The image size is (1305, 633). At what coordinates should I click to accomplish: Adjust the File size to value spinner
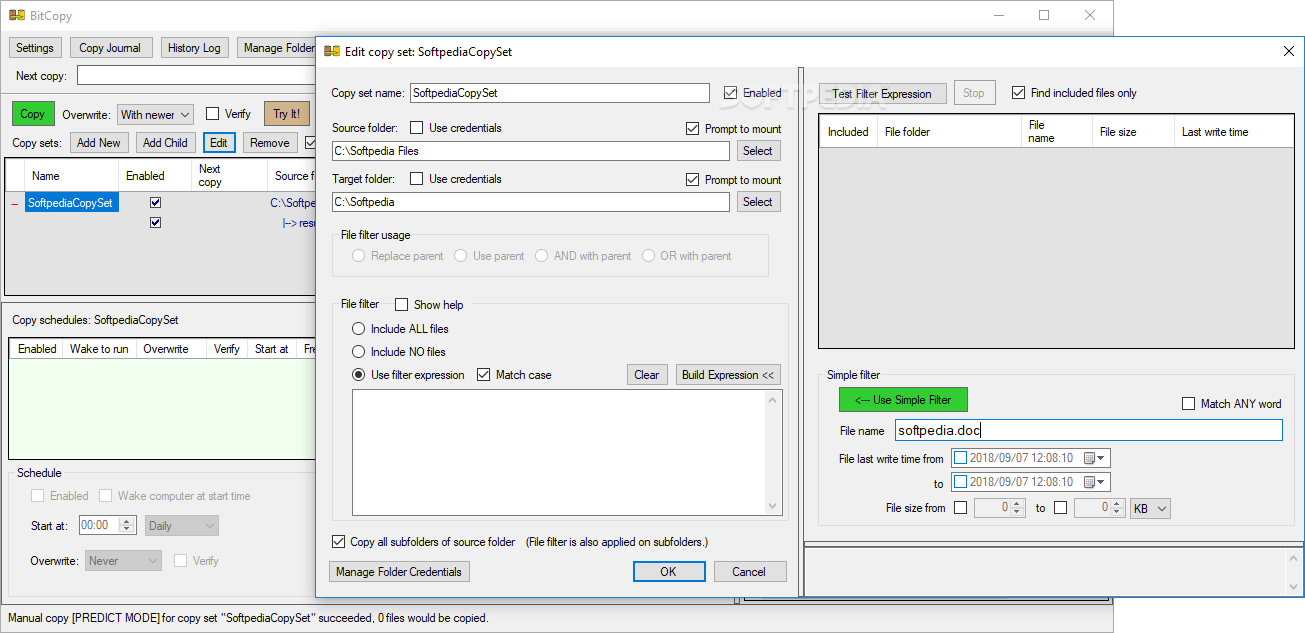tap(1119, 508)
